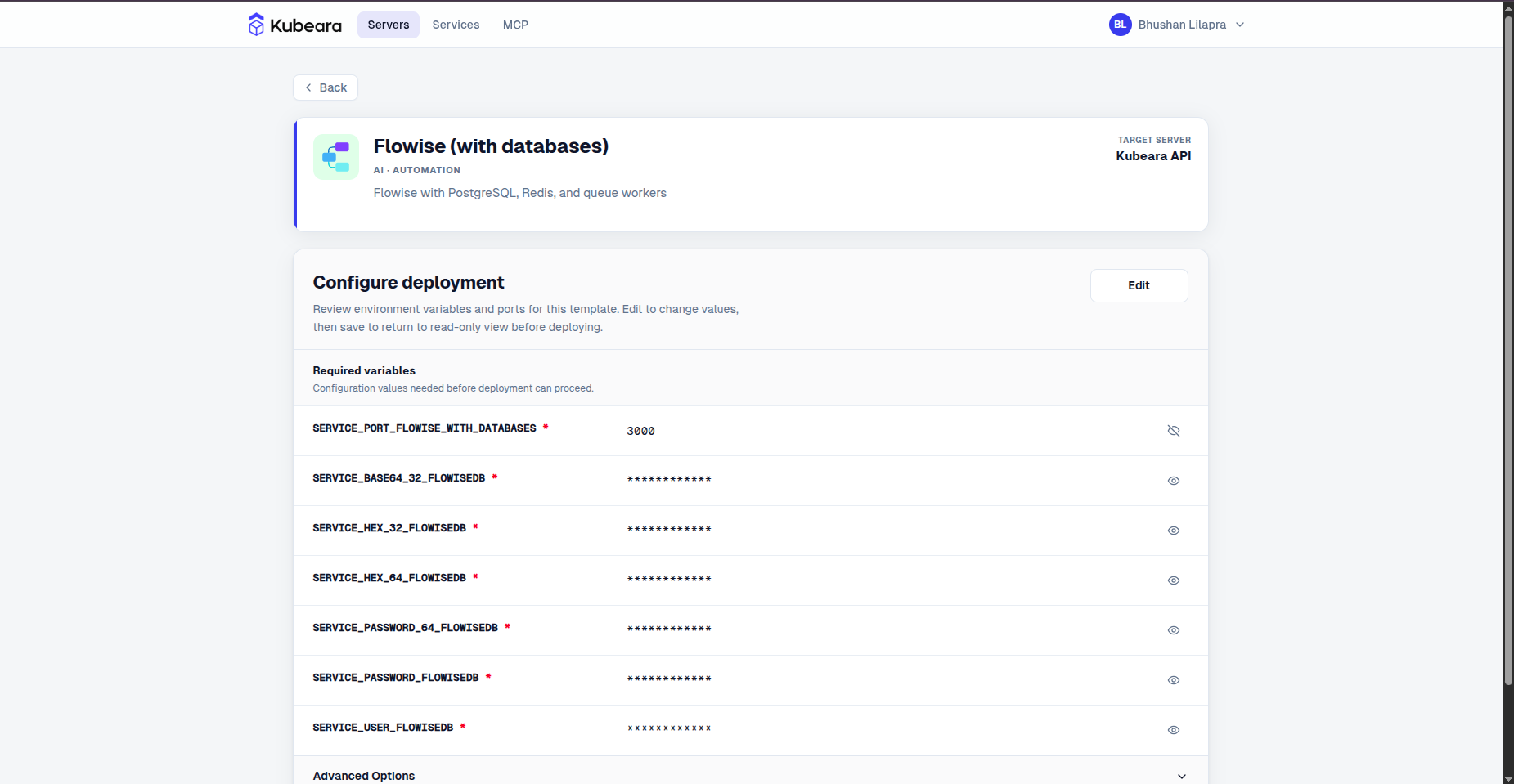
Task: Click the Kubeara logo icon
Action: coord(256,25)
